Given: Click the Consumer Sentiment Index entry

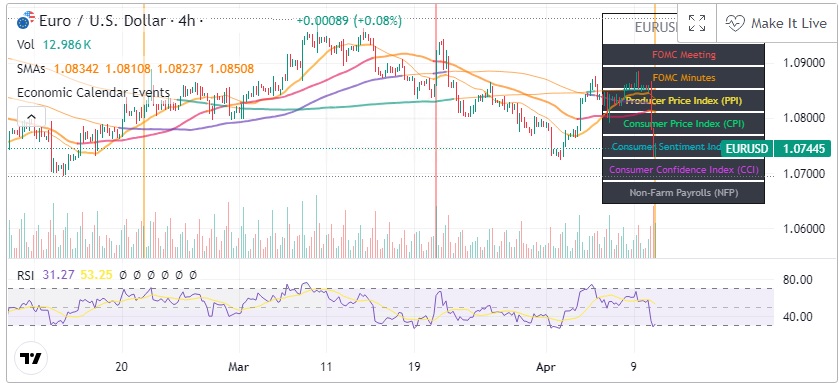Looking at the screenshot, I should click(662, 147).
